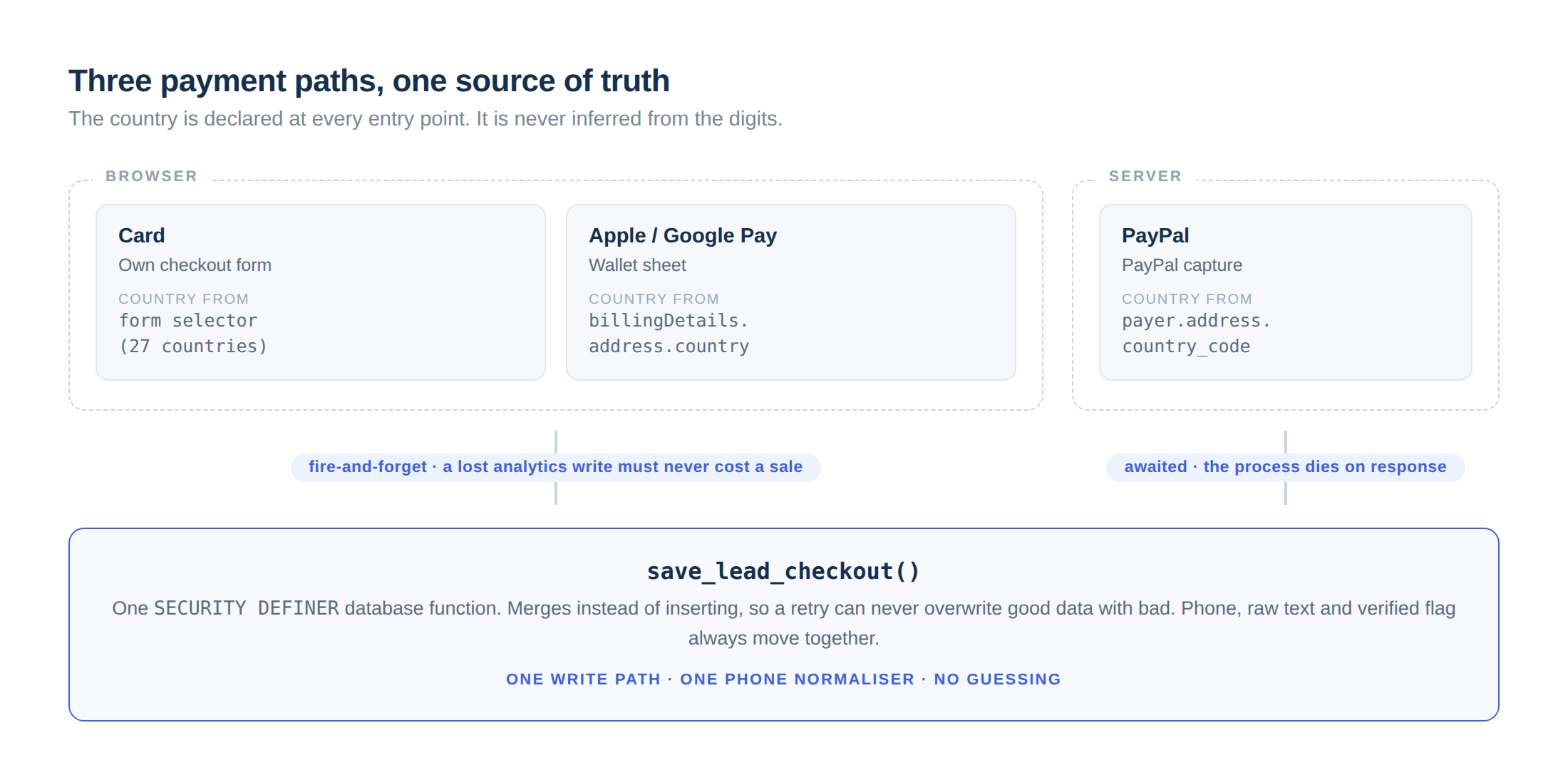1568x780 pixels.
Task: Click the BROWSER group label
Action: click(151, 176)
